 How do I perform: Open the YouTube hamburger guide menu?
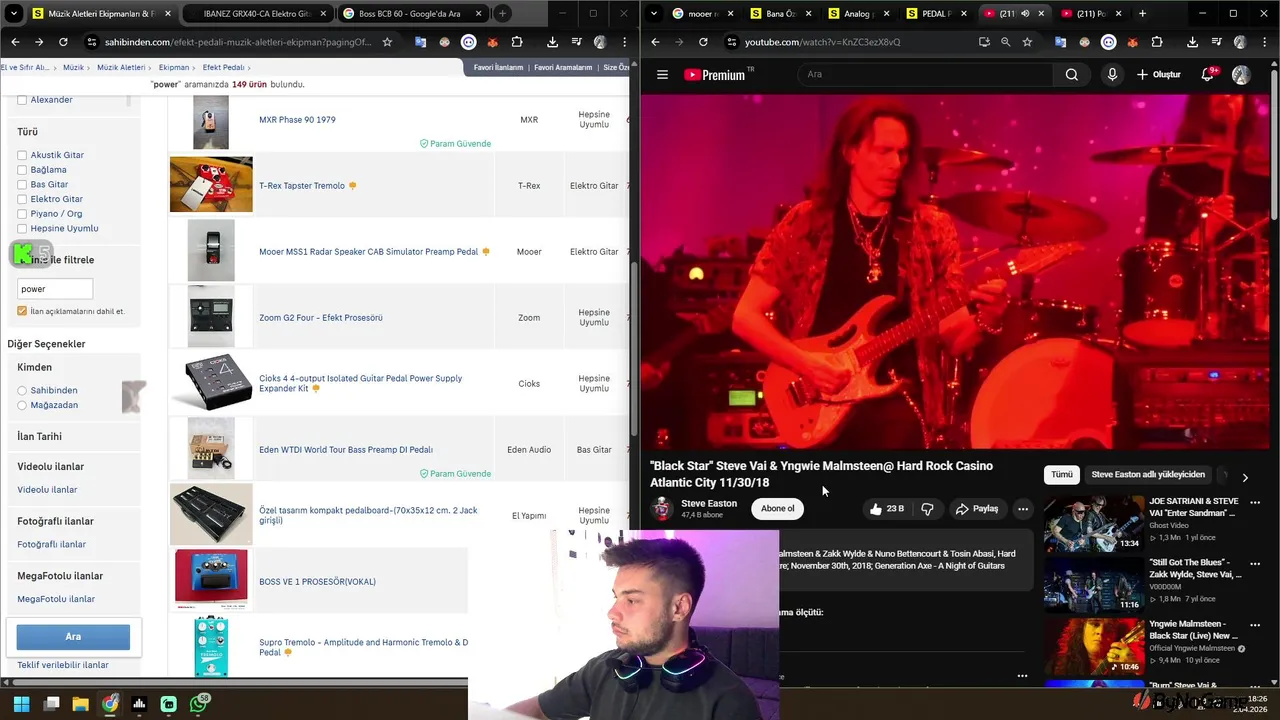point(662,75)
